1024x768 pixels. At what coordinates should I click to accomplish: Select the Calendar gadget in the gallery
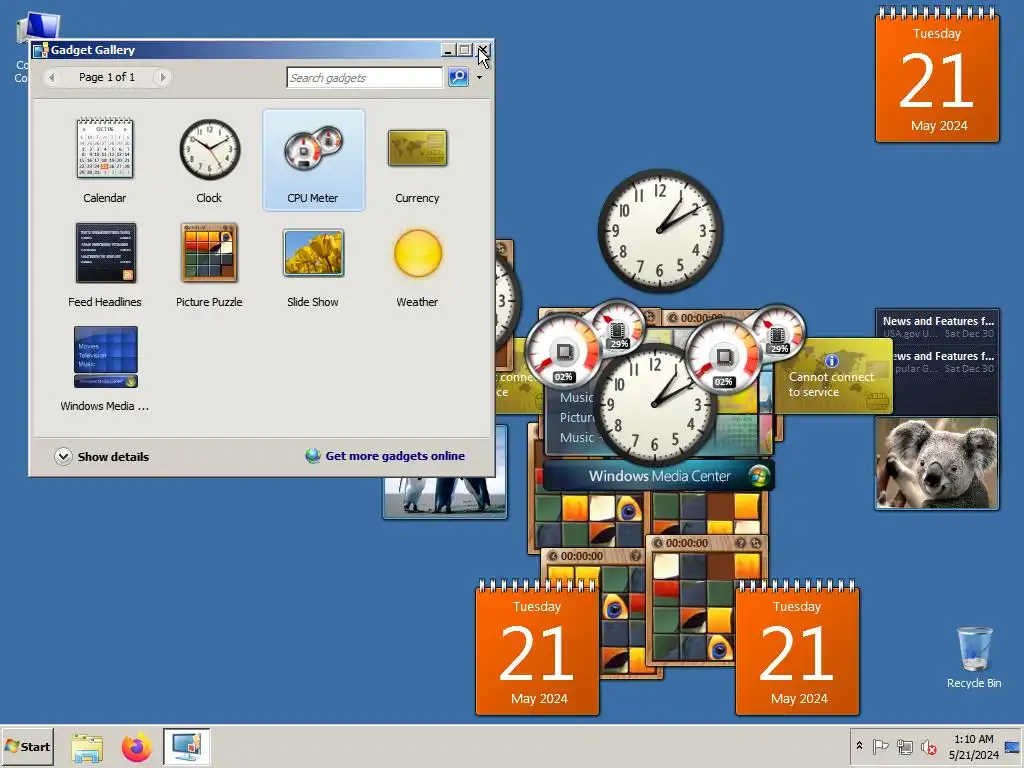pyautogui.click(x=104, y=161)
